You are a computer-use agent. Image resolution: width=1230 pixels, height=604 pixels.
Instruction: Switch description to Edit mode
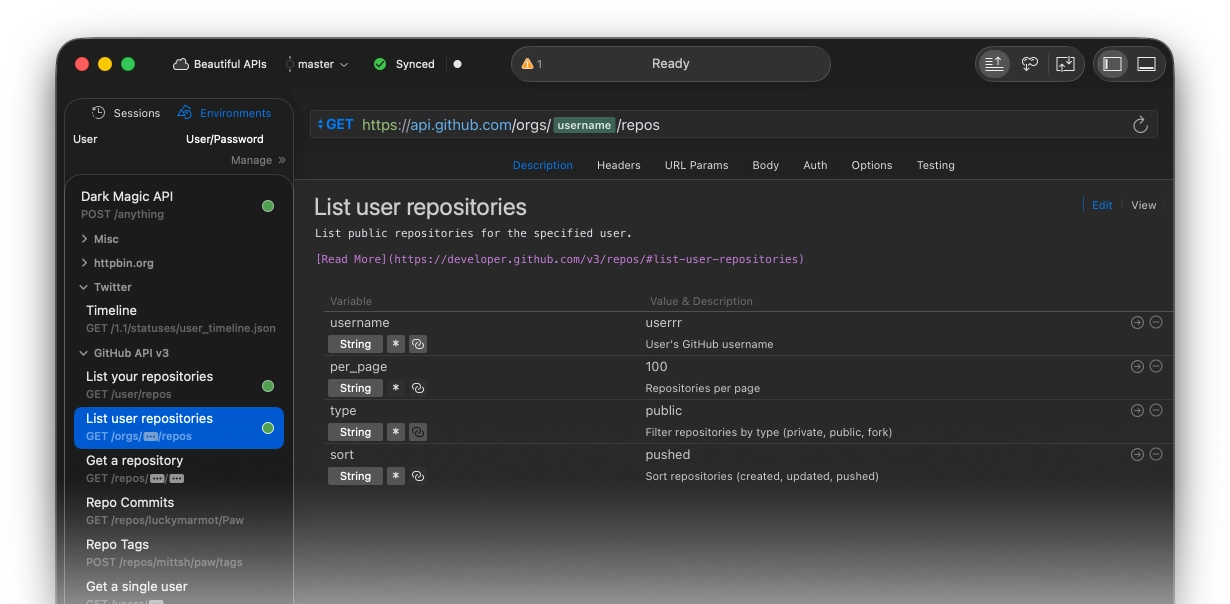click(1102, 205)
